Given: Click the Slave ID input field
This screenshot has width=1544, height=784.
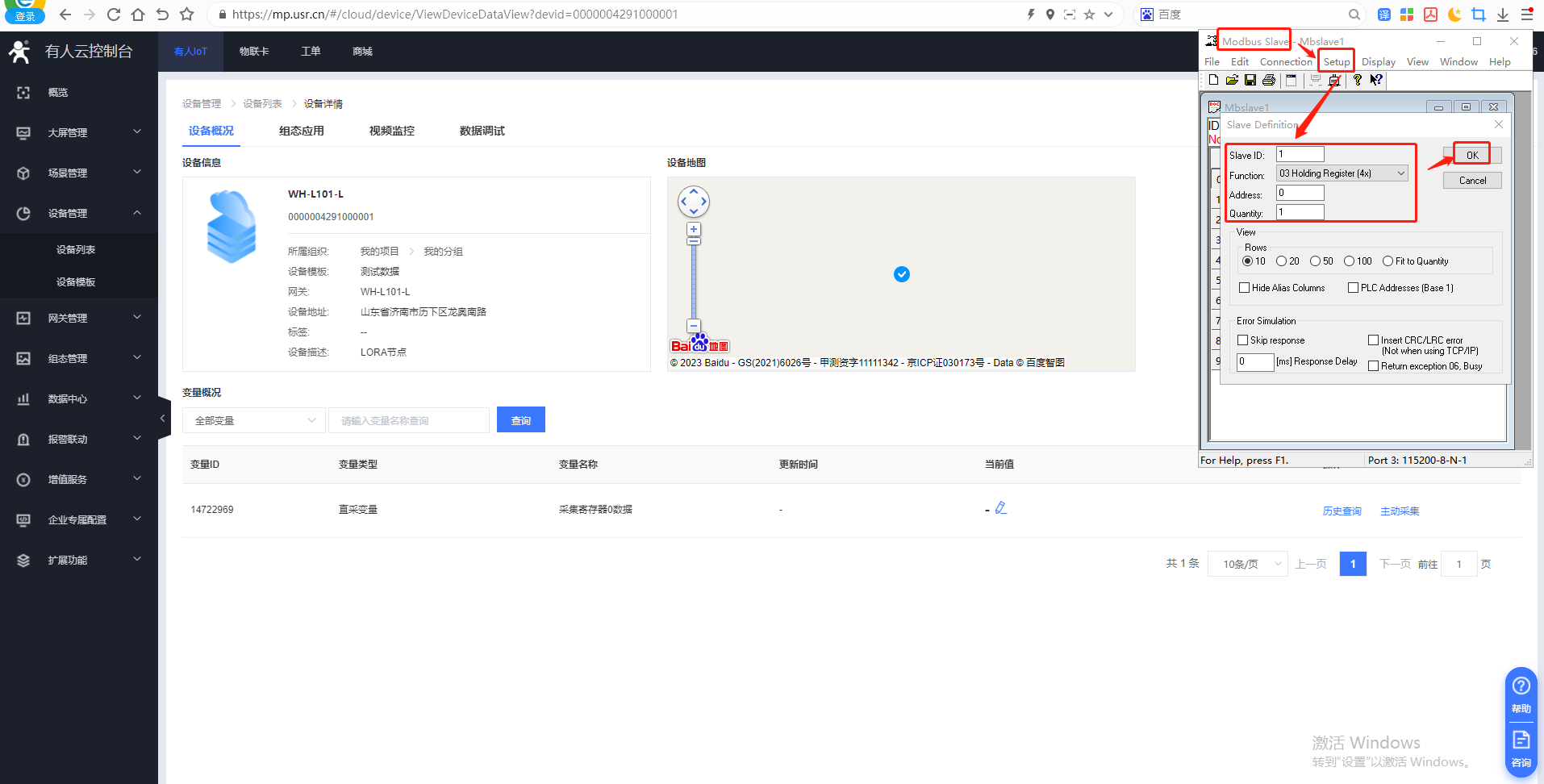Looking at the screenshot, I should (x=1300, y=154).
